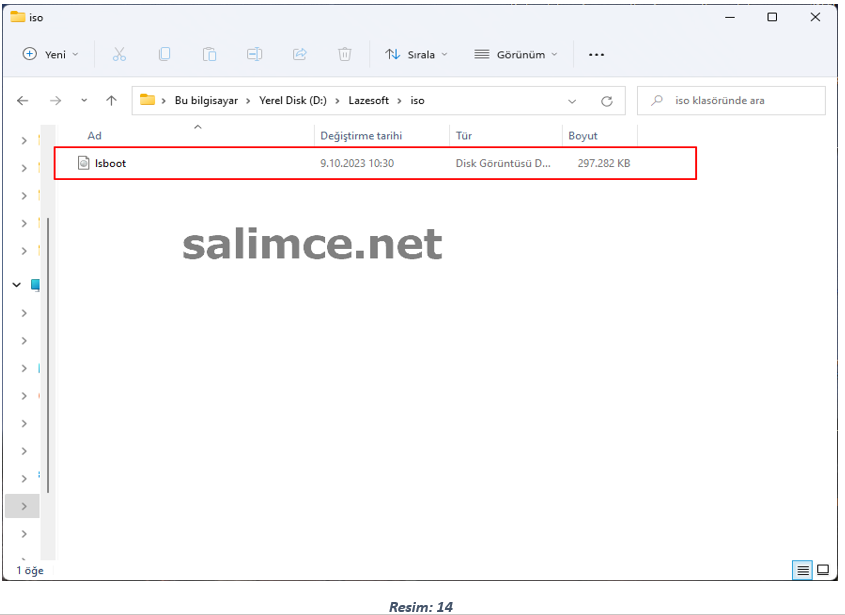Open the Yeni dropdown menu
The height and width of the screenshot is (615, 845).
[x=50, y=54]
